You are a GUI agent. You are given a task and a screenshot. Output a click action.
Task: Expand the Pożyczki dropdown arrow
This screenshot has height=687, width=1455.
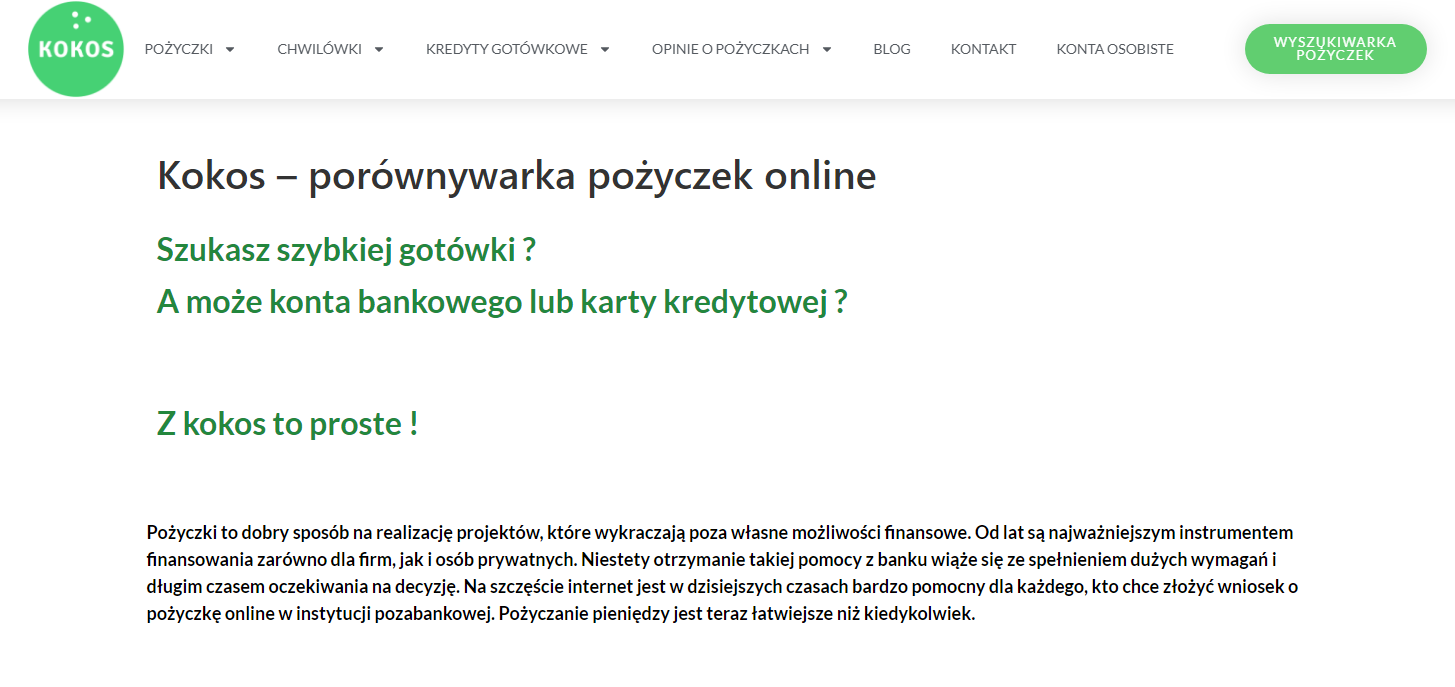[x=230, y=49]
